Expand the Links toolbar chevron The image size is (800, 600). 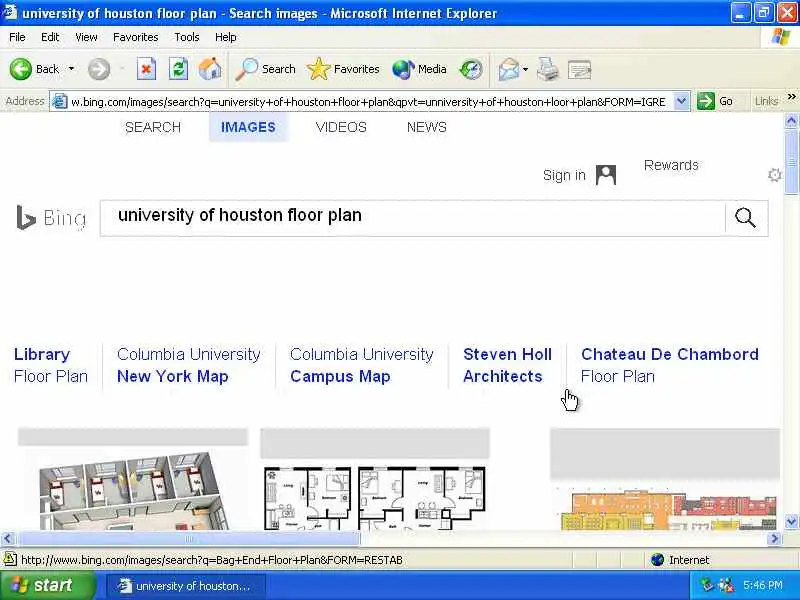[x=791, y=96]
